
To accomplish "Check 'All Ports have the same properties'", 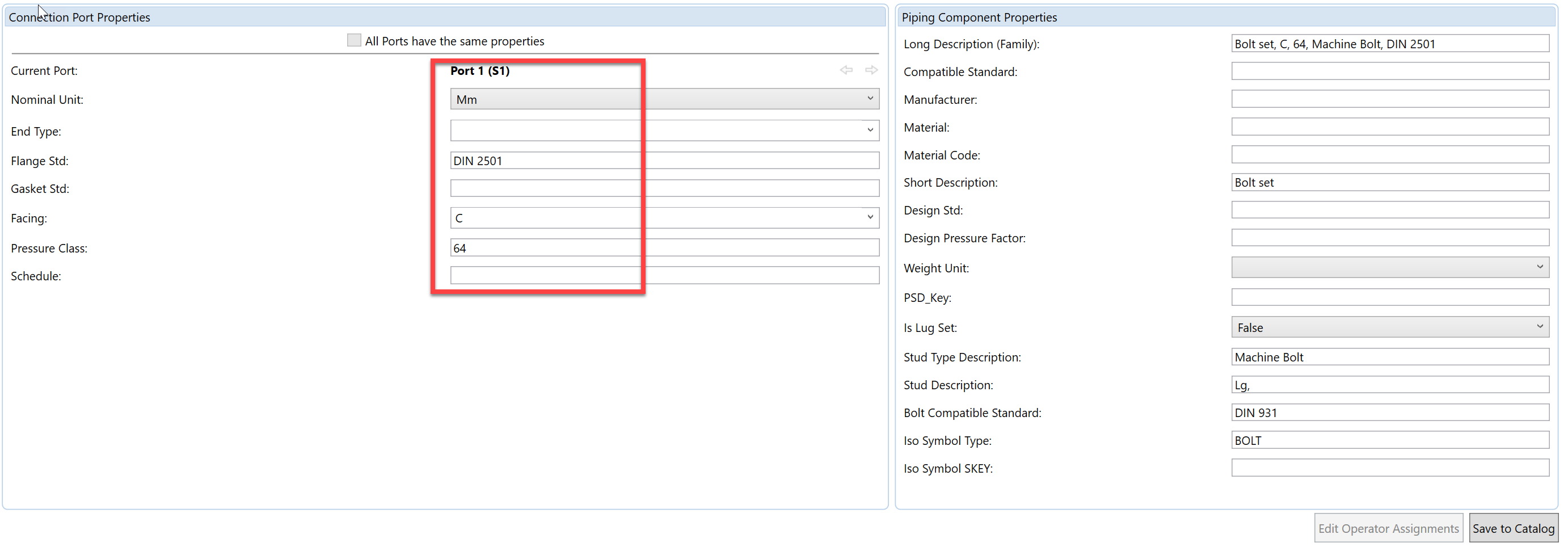I will point(353,40).
